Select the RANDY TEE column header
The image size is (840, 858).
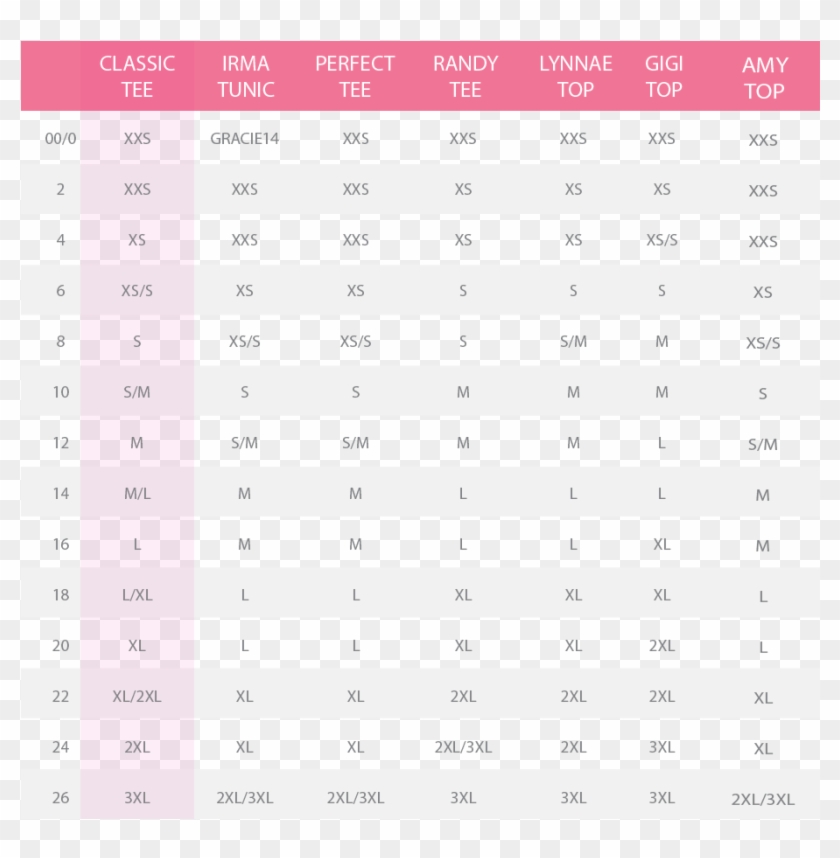tap(465, 76)
